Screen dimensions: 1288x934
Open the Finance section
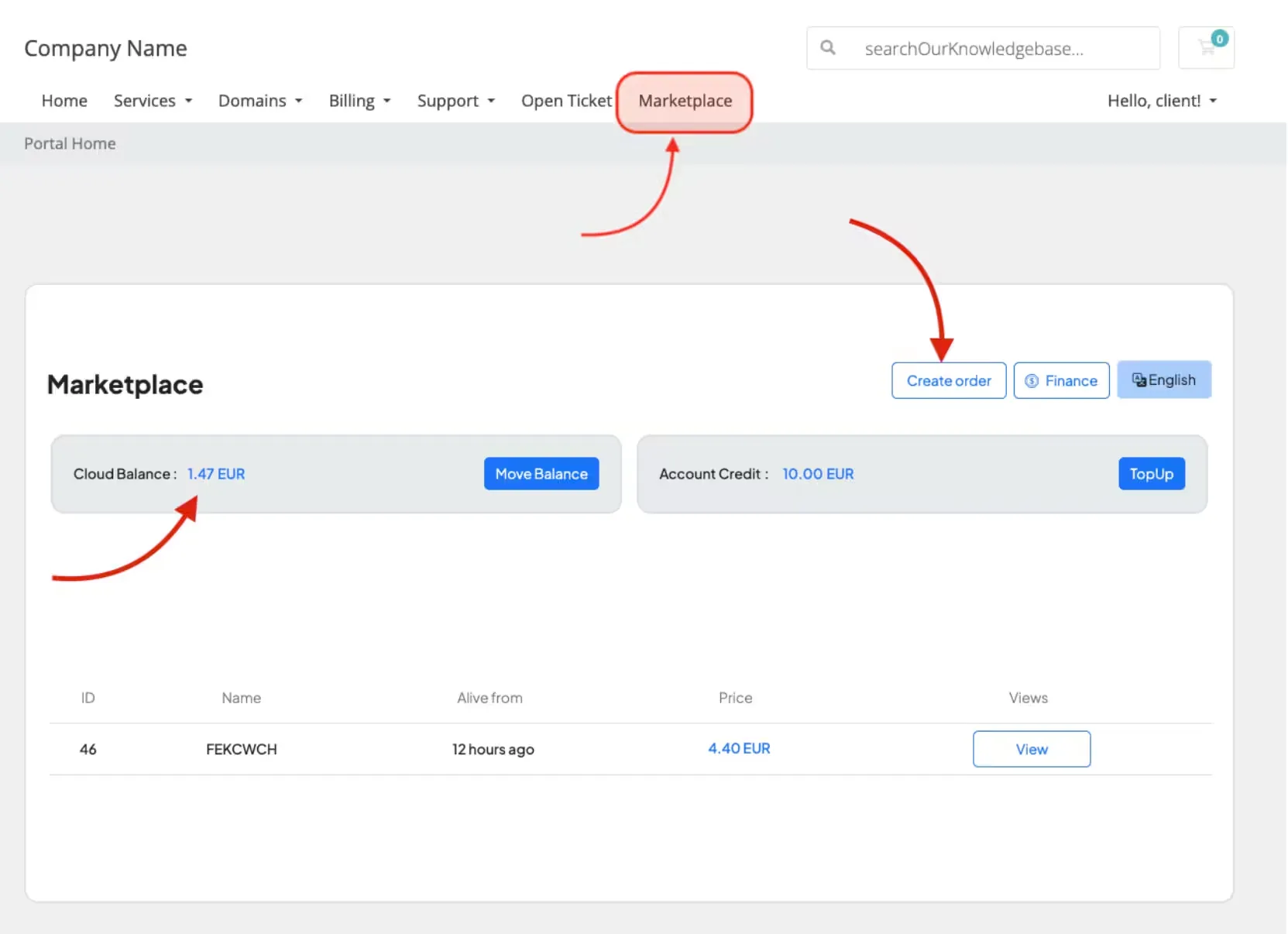coord(1061,381)
